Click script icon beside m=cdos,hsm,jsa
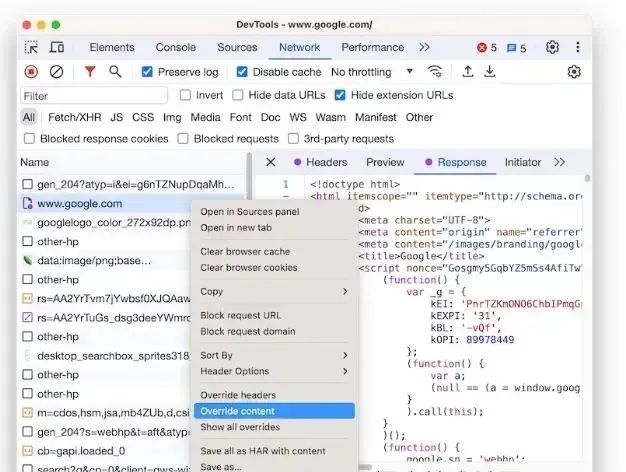Image resolution: width=626 pixels, height=472 pixels. tap(27, 413)
